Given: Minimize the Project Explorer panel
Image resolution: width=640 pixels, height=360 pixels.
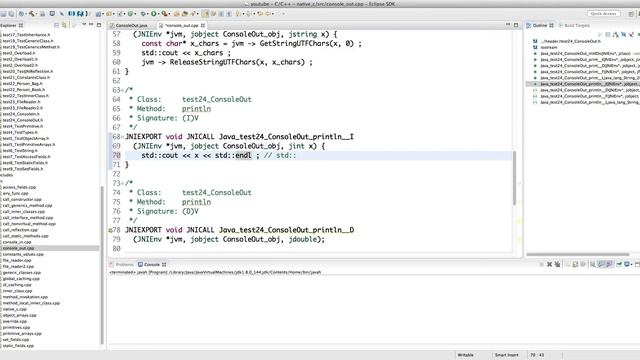Looking at the screenshot, I should [91, 25].
